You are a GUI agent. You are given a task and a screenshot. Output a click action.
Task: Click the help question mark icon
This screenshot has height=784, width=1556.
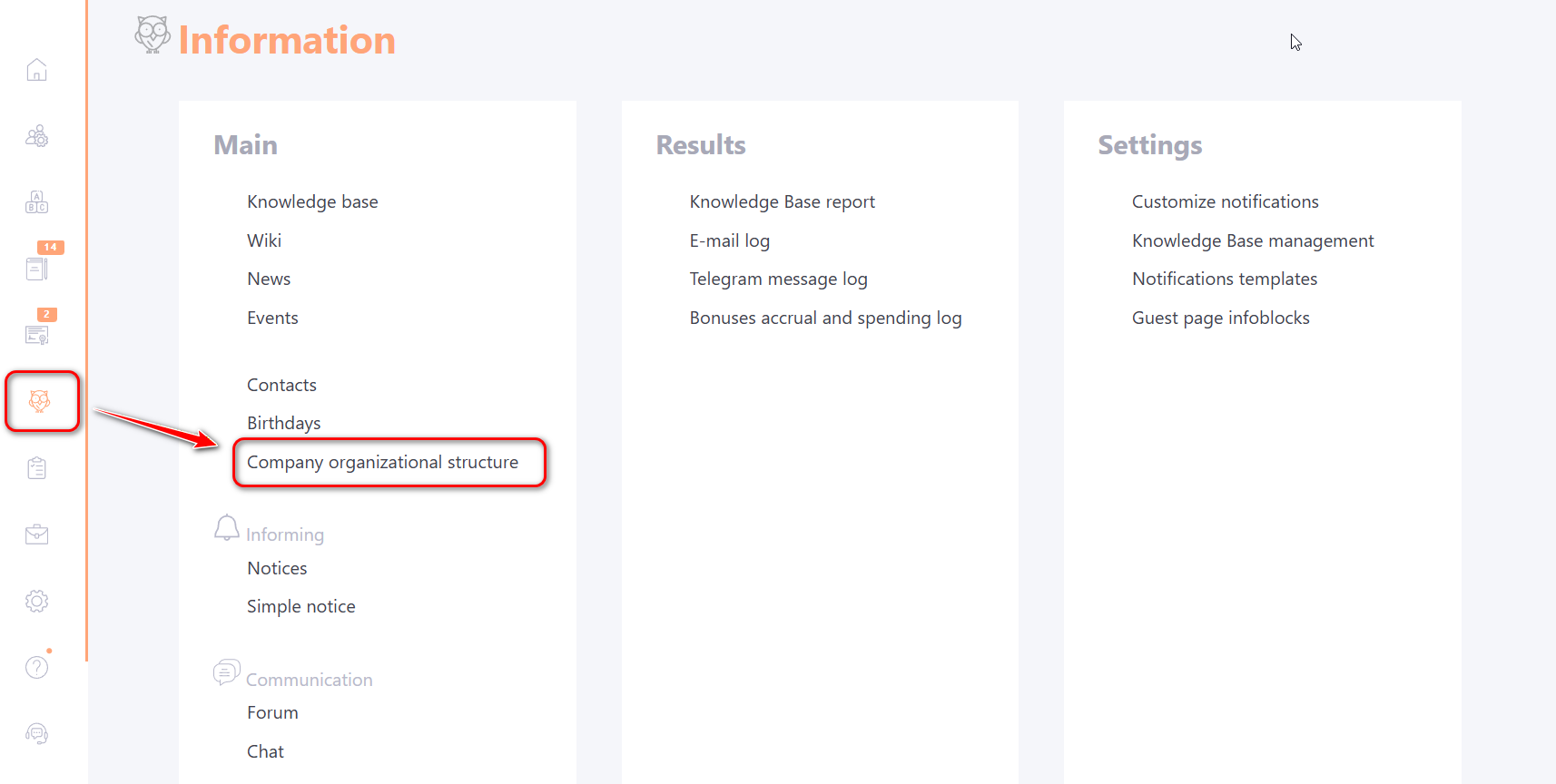[36, 667]
